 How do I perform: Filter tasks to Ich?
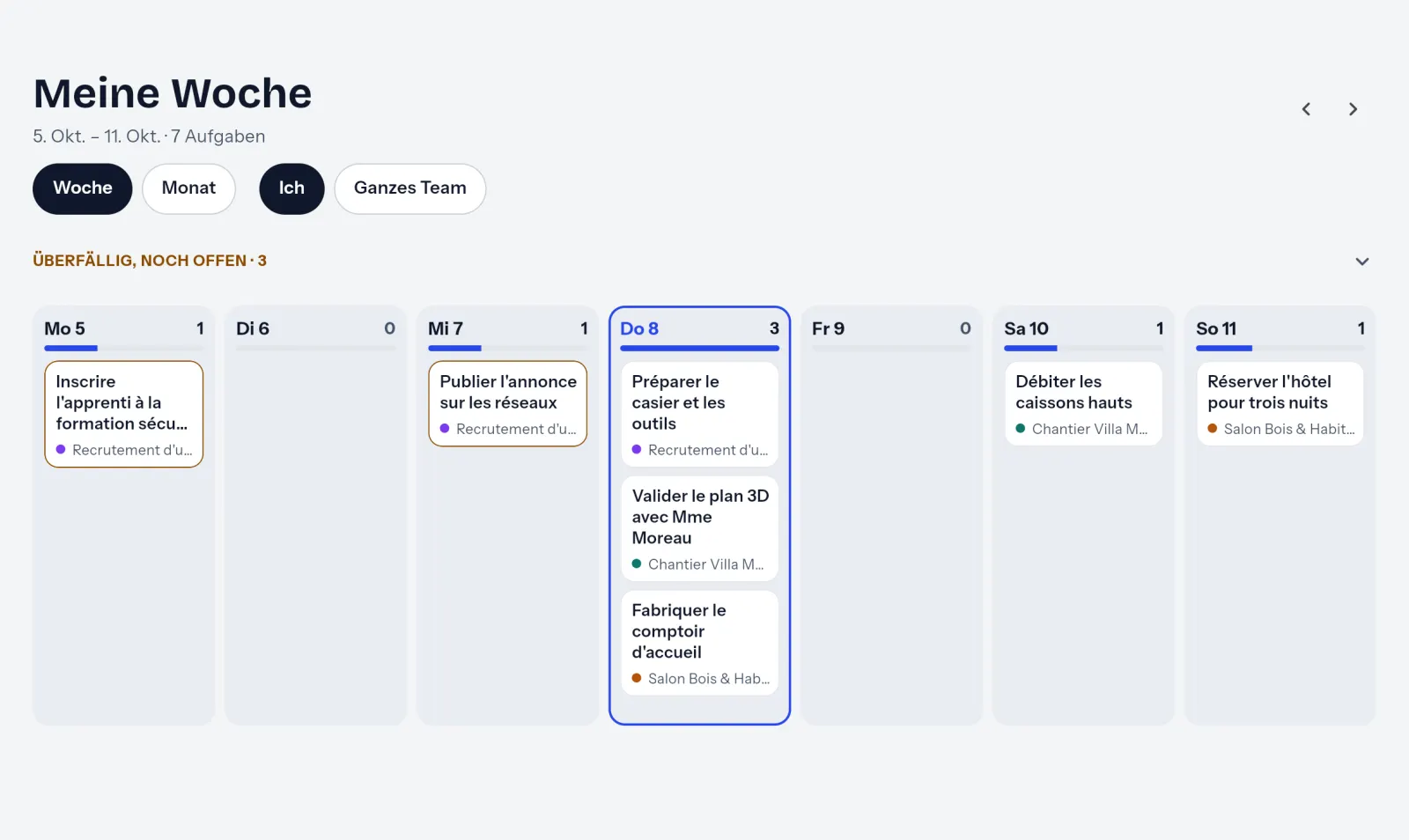[x=291, y=188]
